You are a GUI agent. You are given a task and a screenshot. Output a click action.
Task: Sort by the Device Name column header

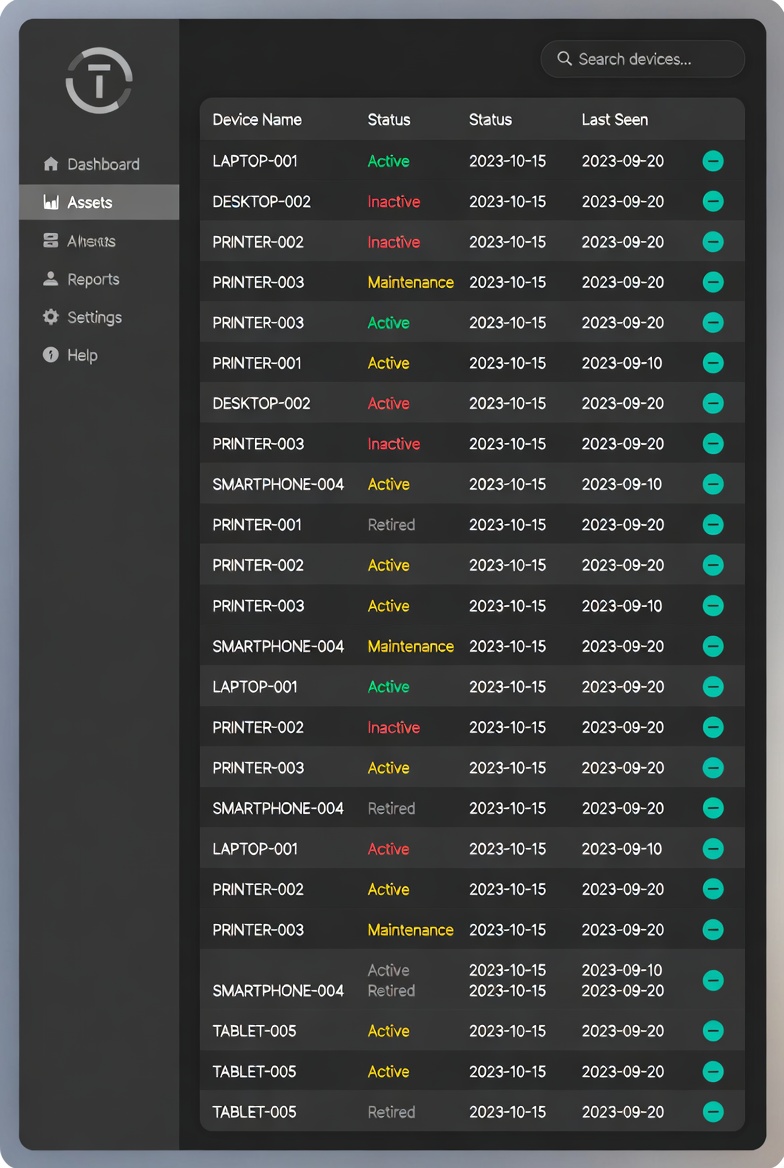click(x=257, y=119)
